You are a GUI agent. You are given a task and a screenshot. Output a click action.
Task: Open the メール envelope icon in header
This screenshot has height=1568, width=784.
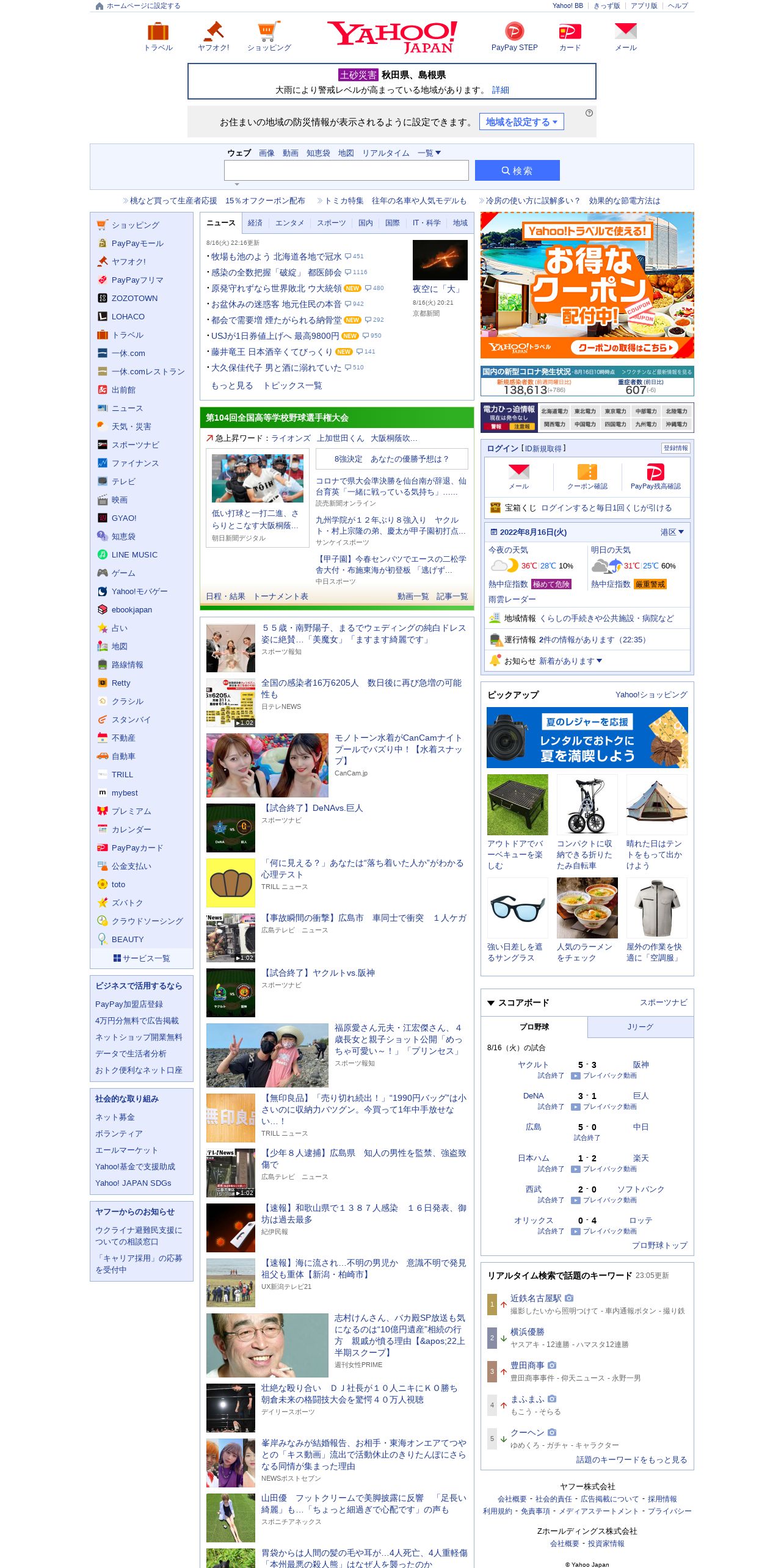pos(625,31)
